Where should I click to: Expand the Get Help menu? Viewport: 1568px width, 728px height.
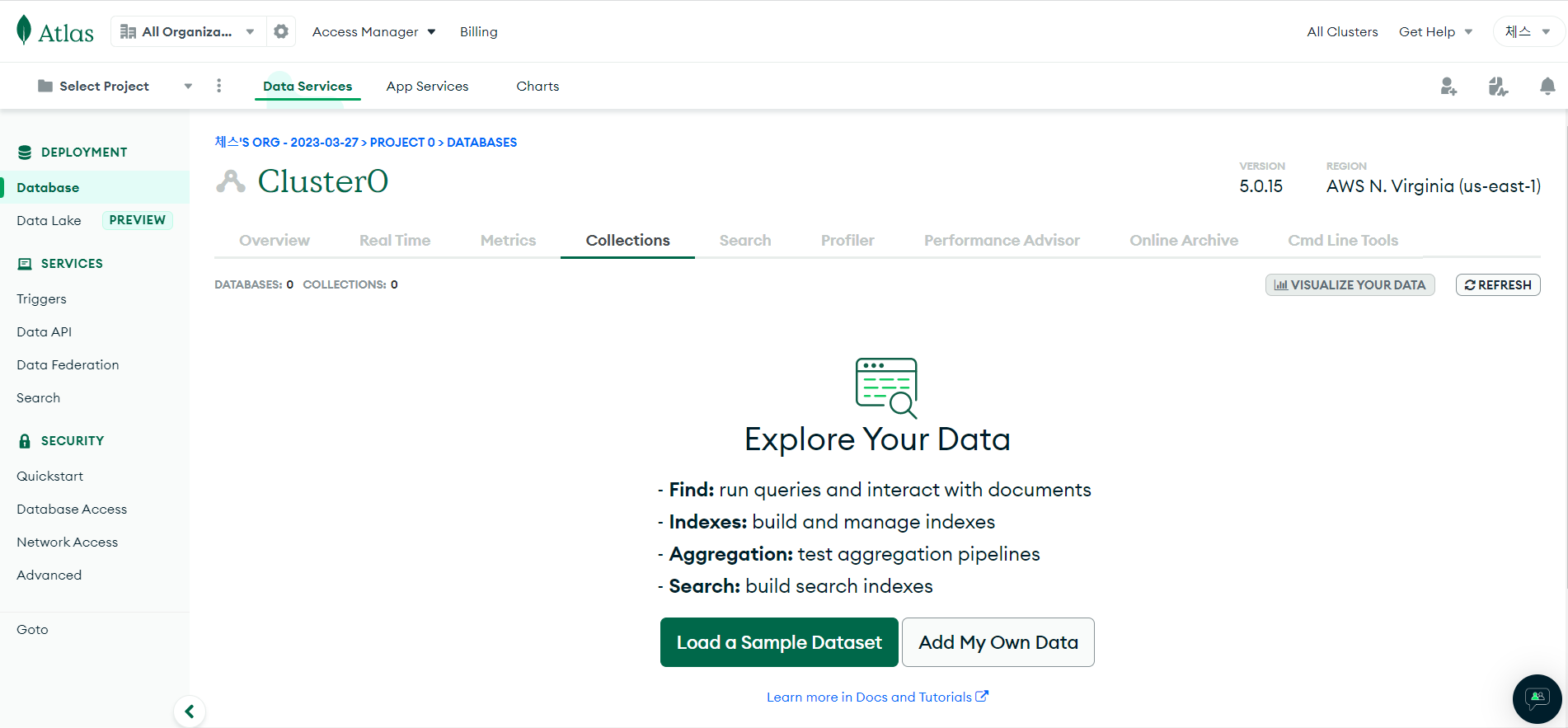pos(1435,31)
